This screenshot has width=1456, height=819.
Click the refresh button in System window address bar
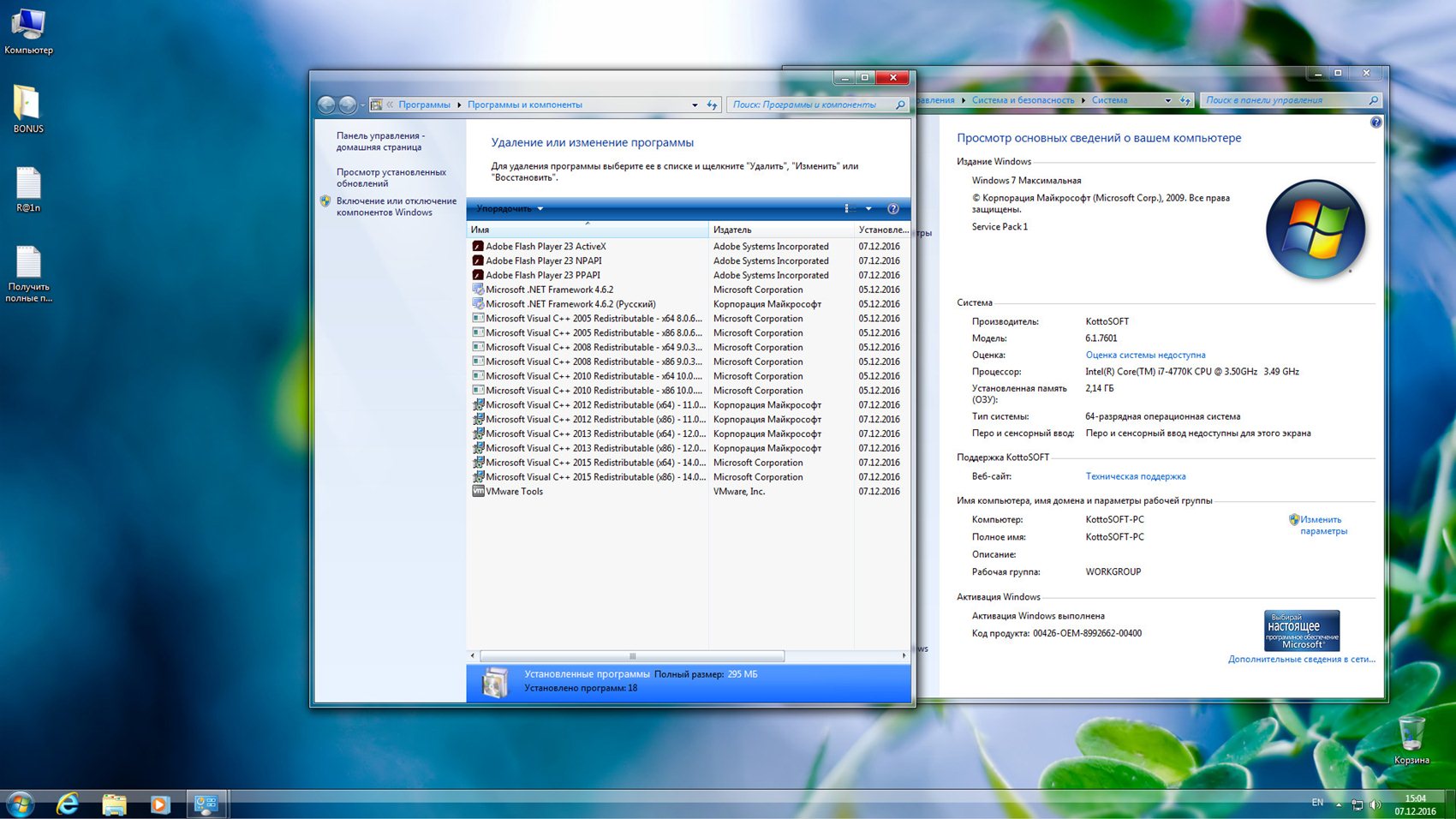coord(1184,100)
